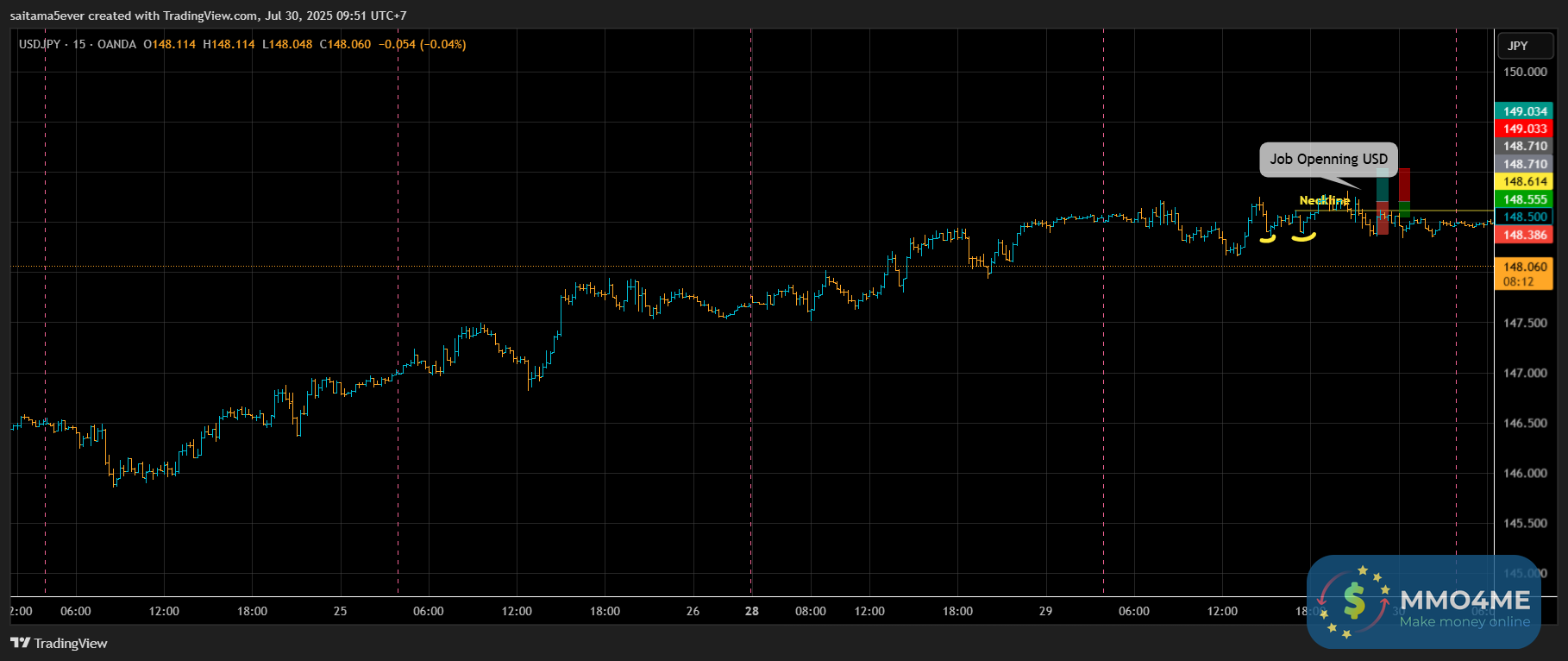Image resolution: width=1568 pixels, height=661 pixels.
Task: Select the dark red stop zone of the short position box
Action: [1404, 185]
